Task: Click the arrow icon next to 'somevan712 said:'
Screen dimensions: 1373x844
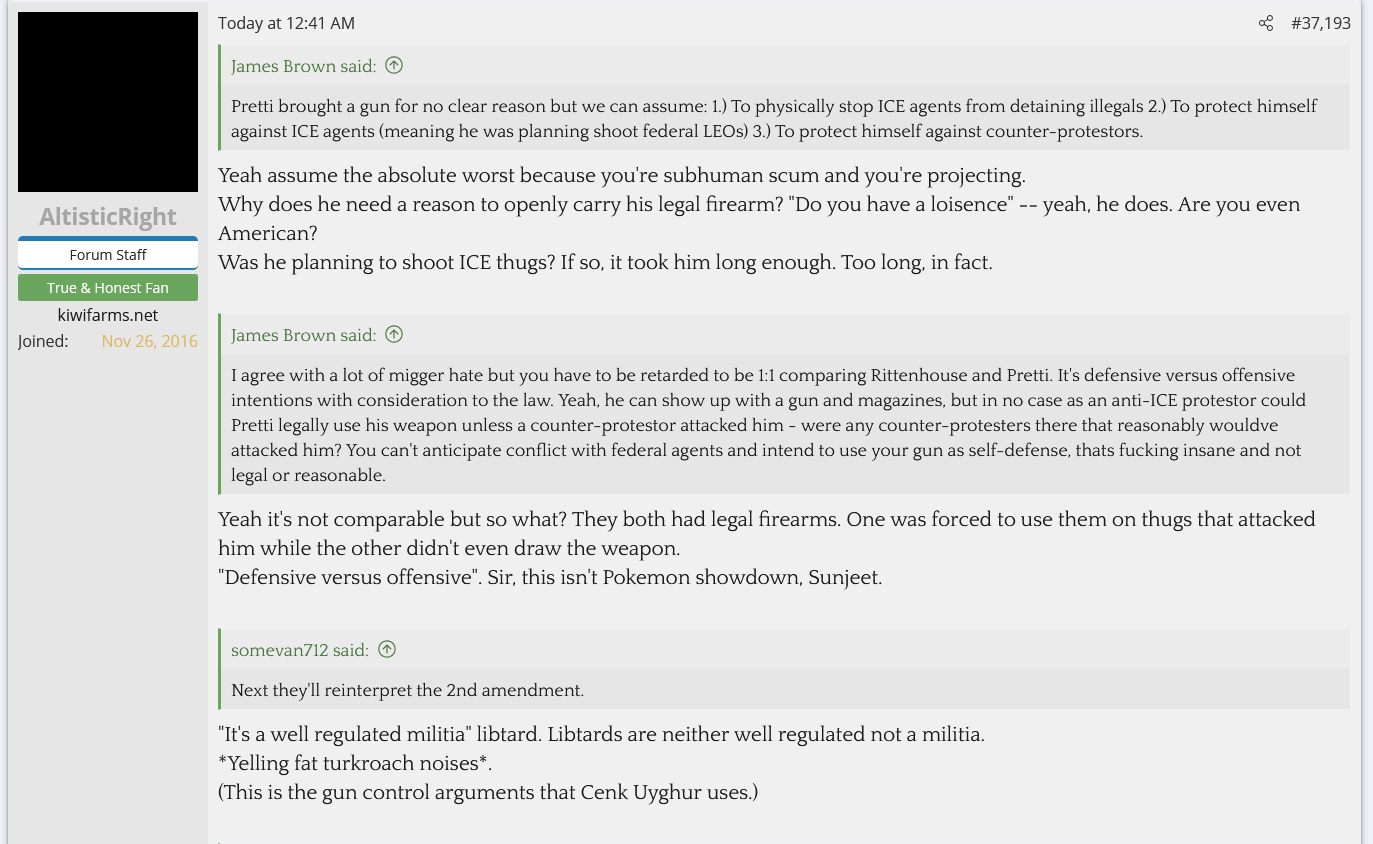Action: 387,650
